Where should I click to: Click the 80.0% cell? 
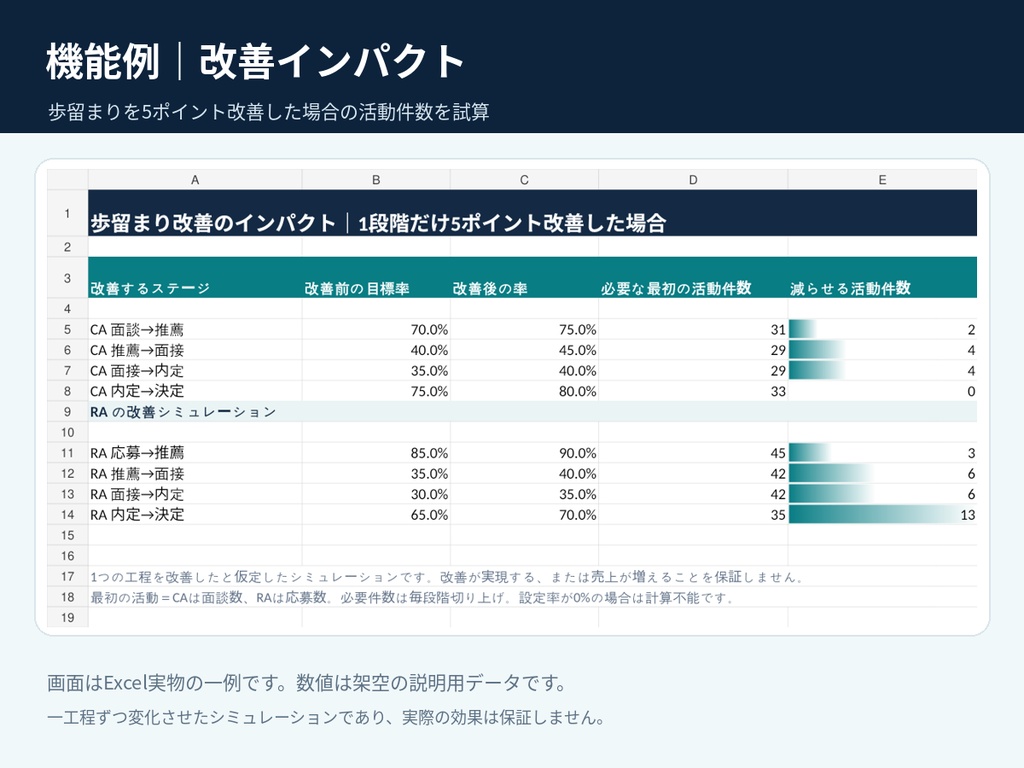(524, 391)
